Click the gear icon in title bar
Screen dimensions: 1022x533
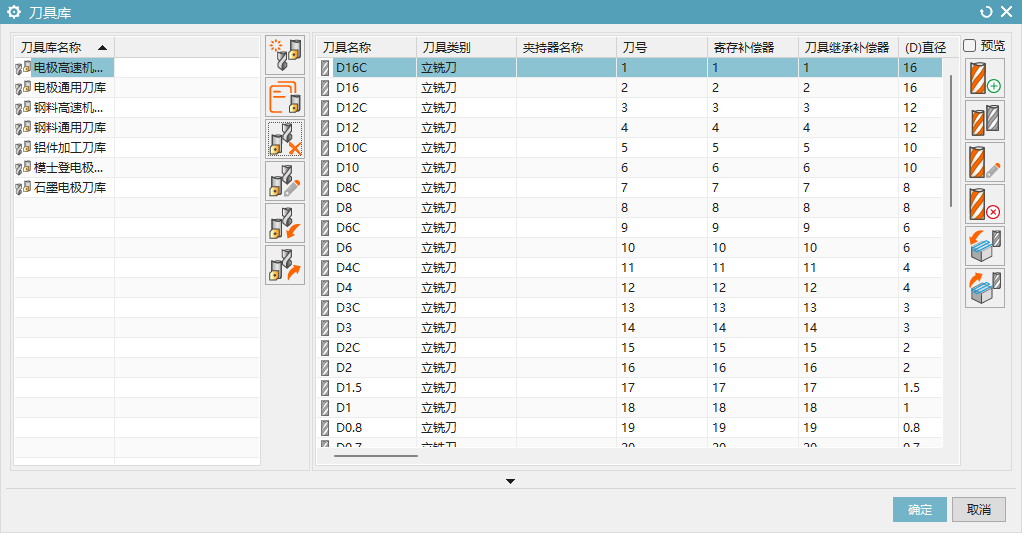pyautogui.click(x=14, y=12)
